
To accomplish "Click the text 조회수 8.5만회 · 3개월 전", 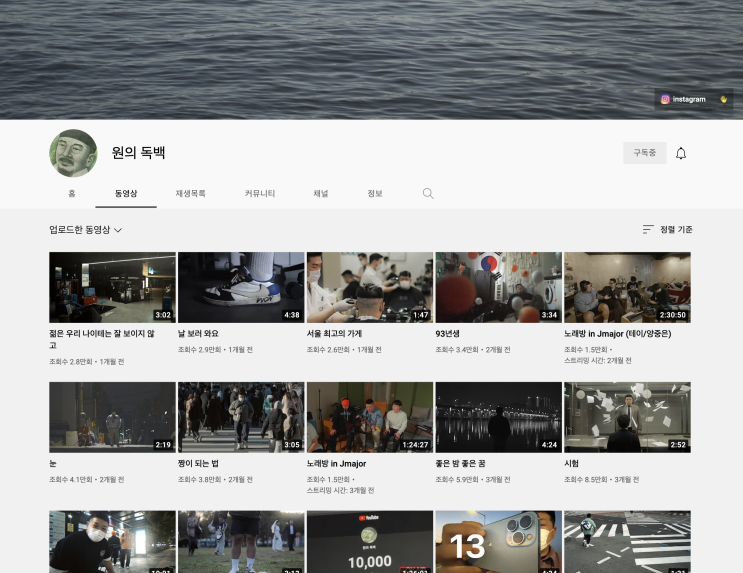I will click(601, 480).
